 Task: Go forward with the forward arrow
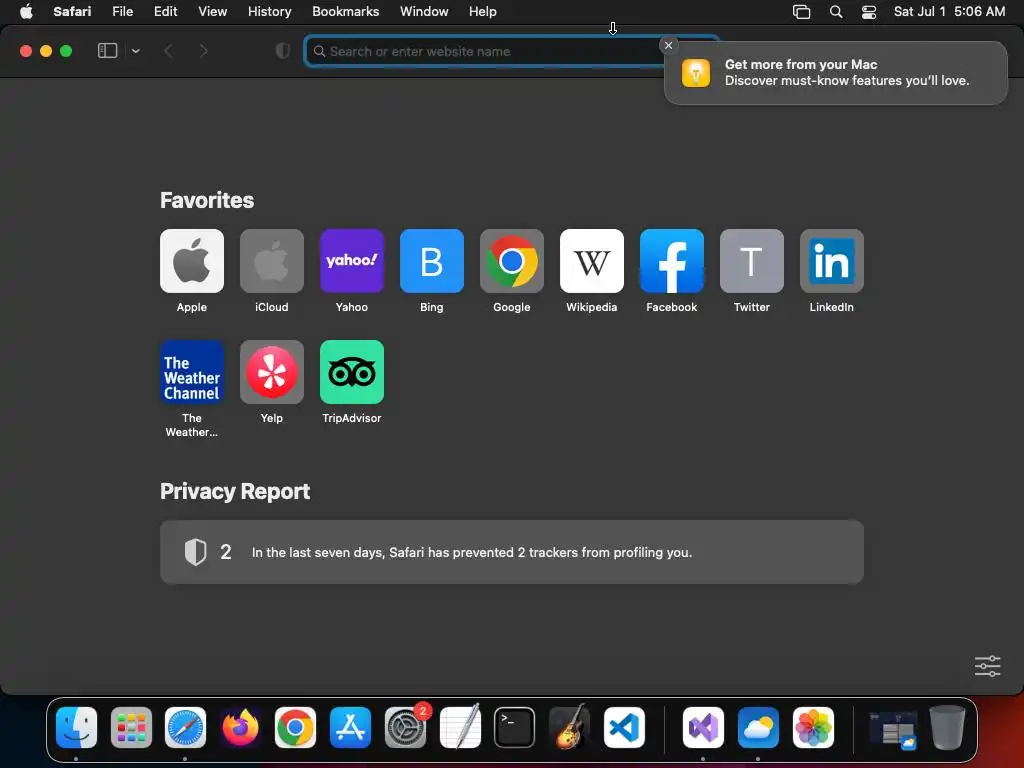[x=203, y=51]
